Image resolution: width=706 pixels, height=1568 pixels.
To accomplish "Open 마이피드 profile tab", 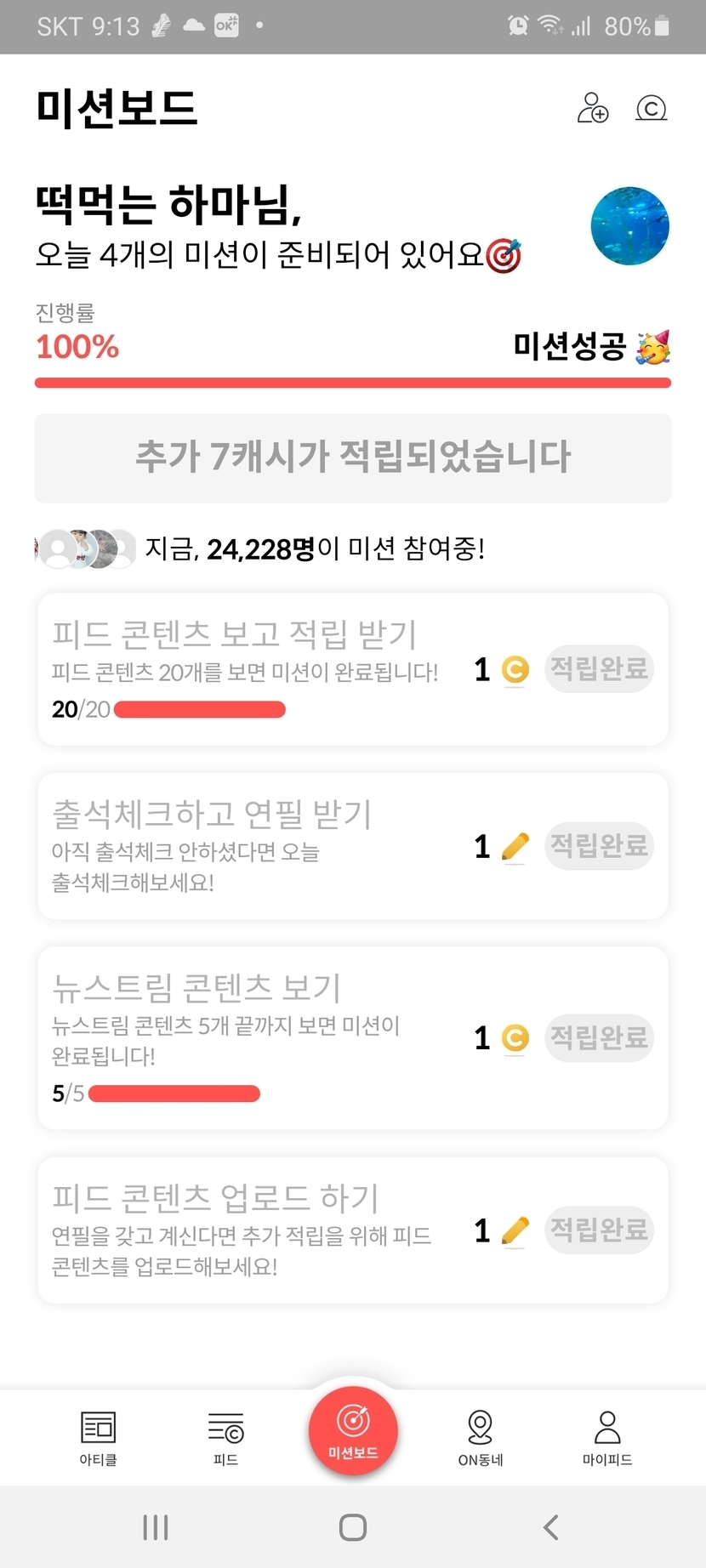I will (607, 1438).
